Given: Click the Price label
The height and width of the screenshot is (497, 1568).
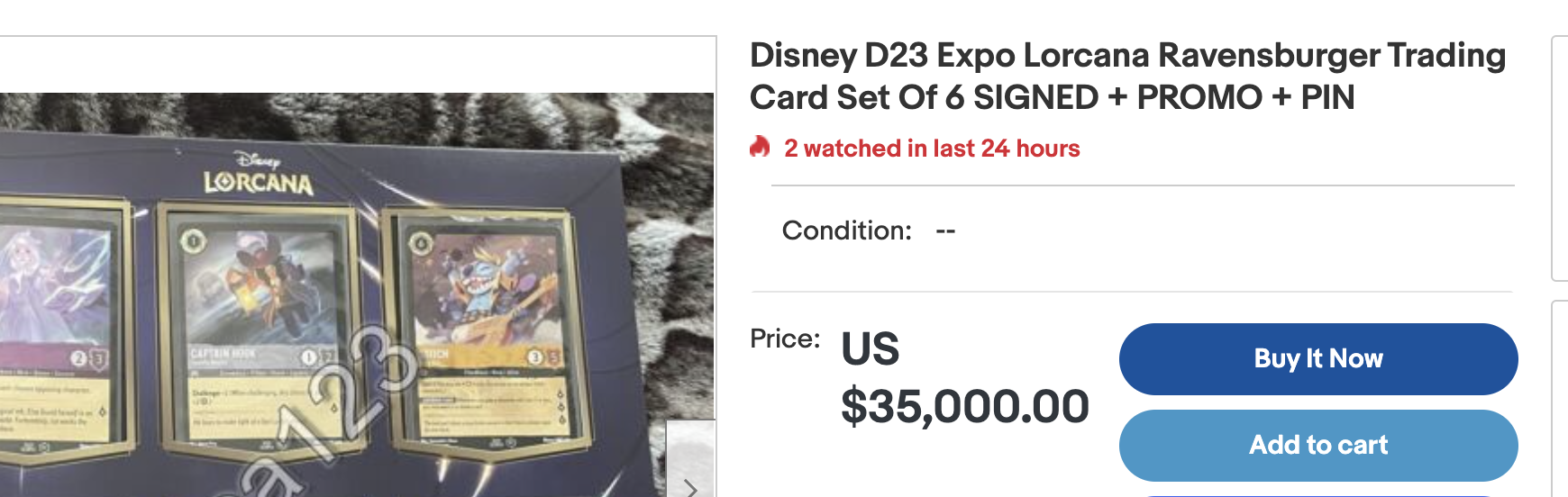Looking at the screenshot, I should [785, 339].
